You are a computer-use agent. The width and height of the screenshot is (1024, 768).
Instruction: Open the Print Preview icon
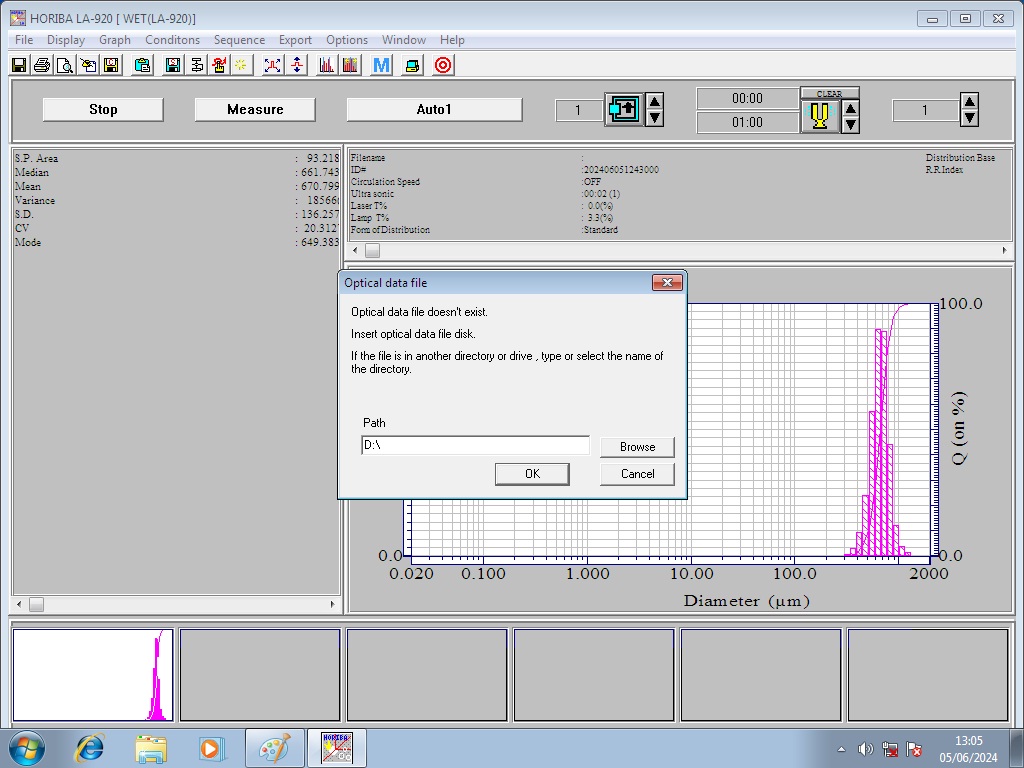pyautogui.click(x=63, y=64)
